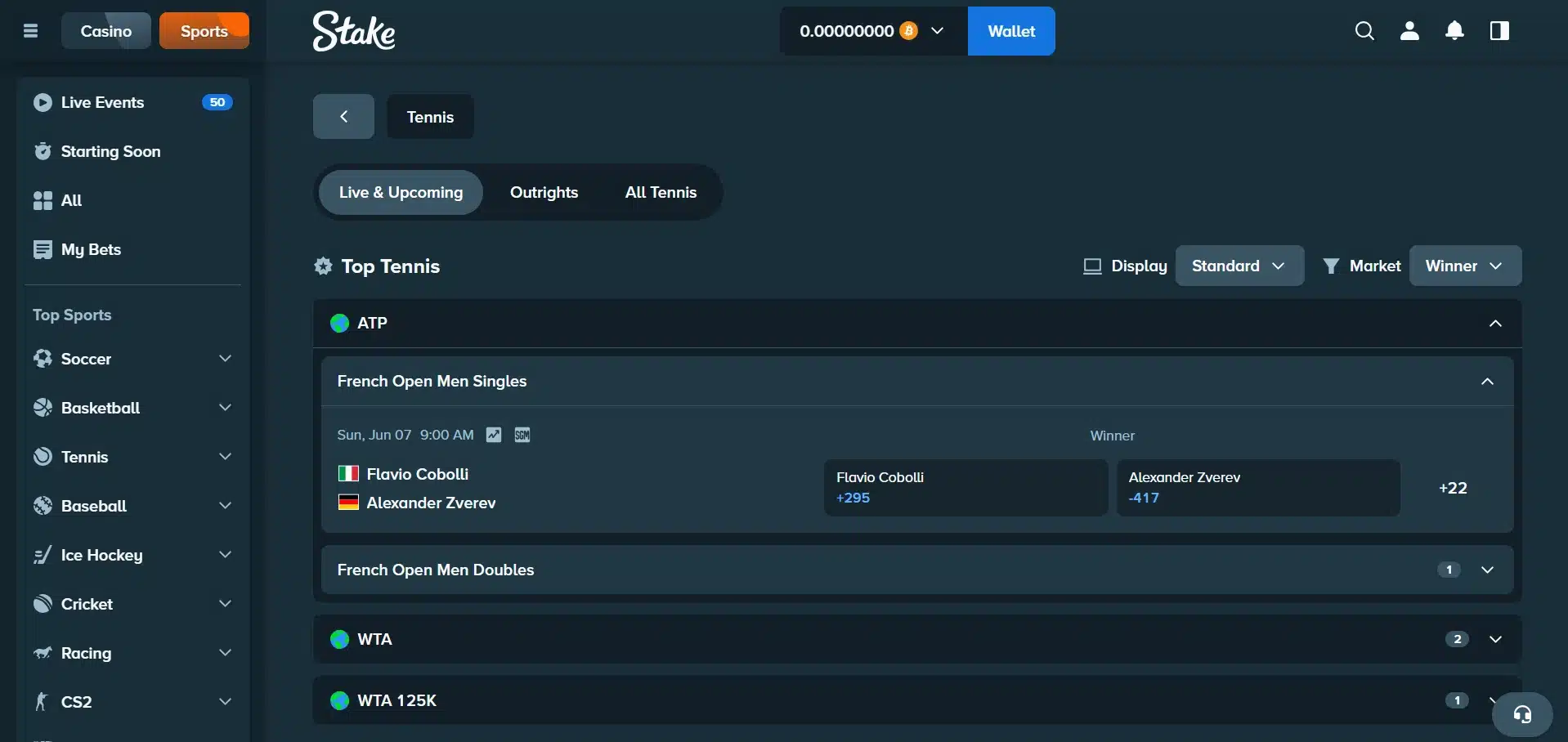The height and width of the screenshot is (742, 1568).
Task: Click the Market filter funnel icon
Action: point(1331,266)
